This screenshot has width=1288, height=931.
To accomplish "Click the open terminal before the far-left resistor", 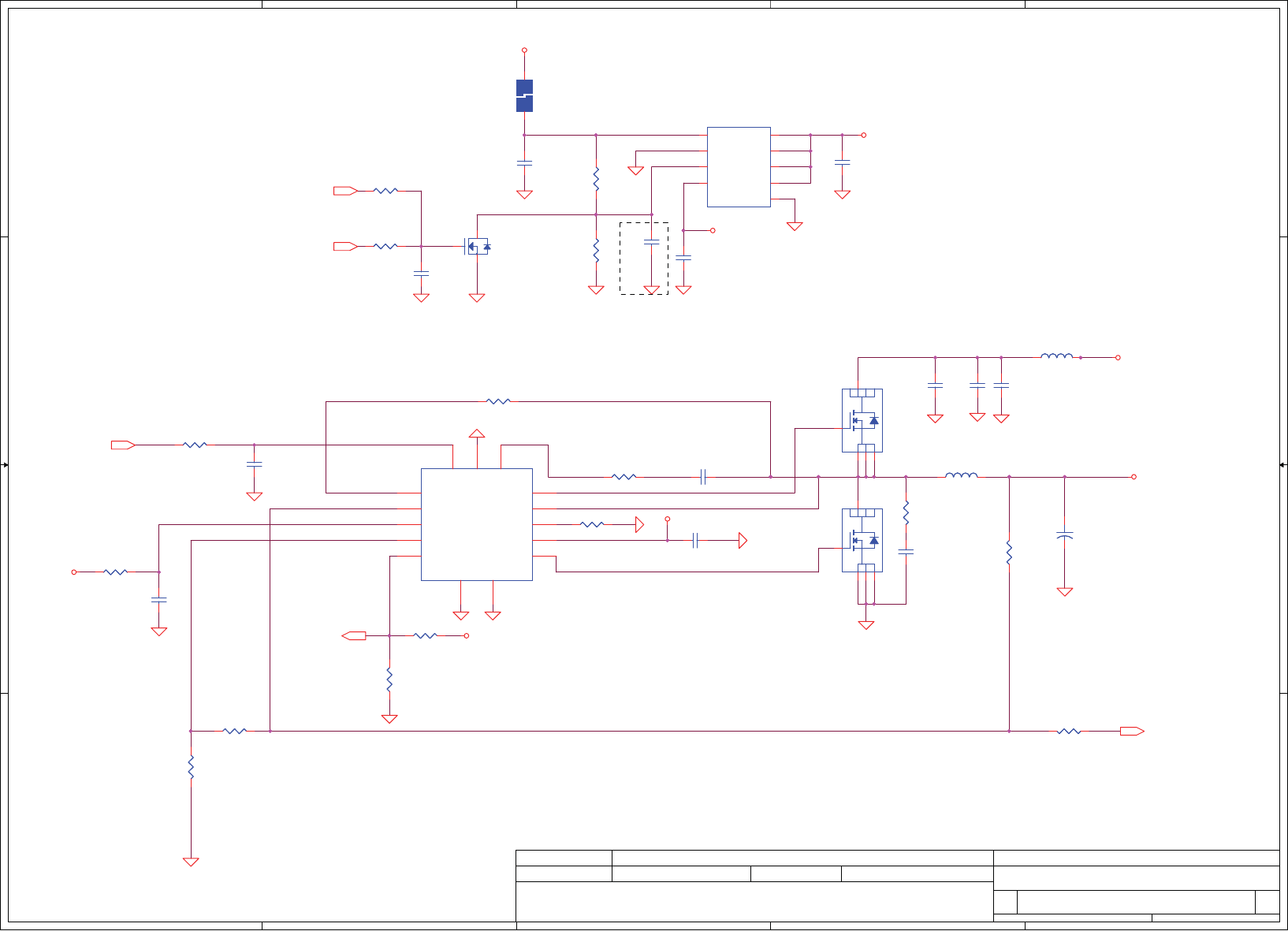I will coord(74,572).
